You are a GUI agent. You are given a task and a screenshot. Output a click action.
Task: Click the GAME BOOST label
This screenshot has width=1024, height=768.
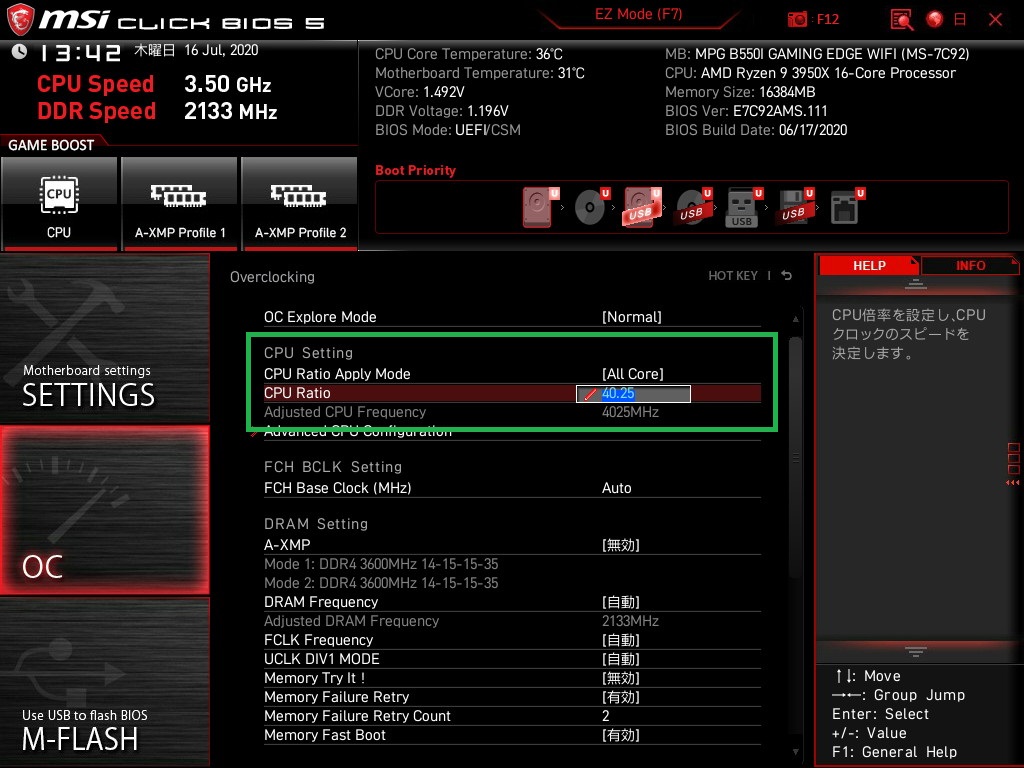(x=51, y=145)
